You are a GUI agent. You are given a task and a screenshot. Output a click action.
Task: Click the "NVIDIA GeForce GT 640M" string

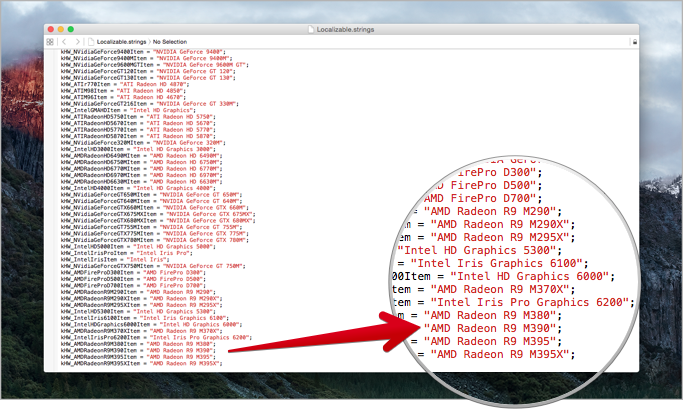[x=199, y=202]
